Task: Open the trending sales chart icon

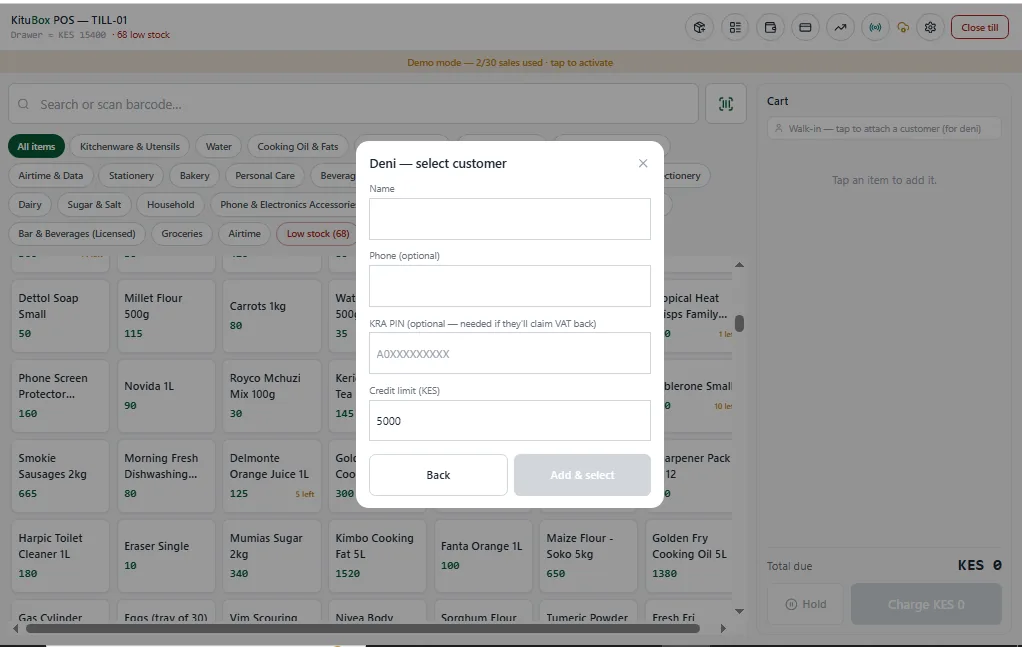Action: pos(840,27)
